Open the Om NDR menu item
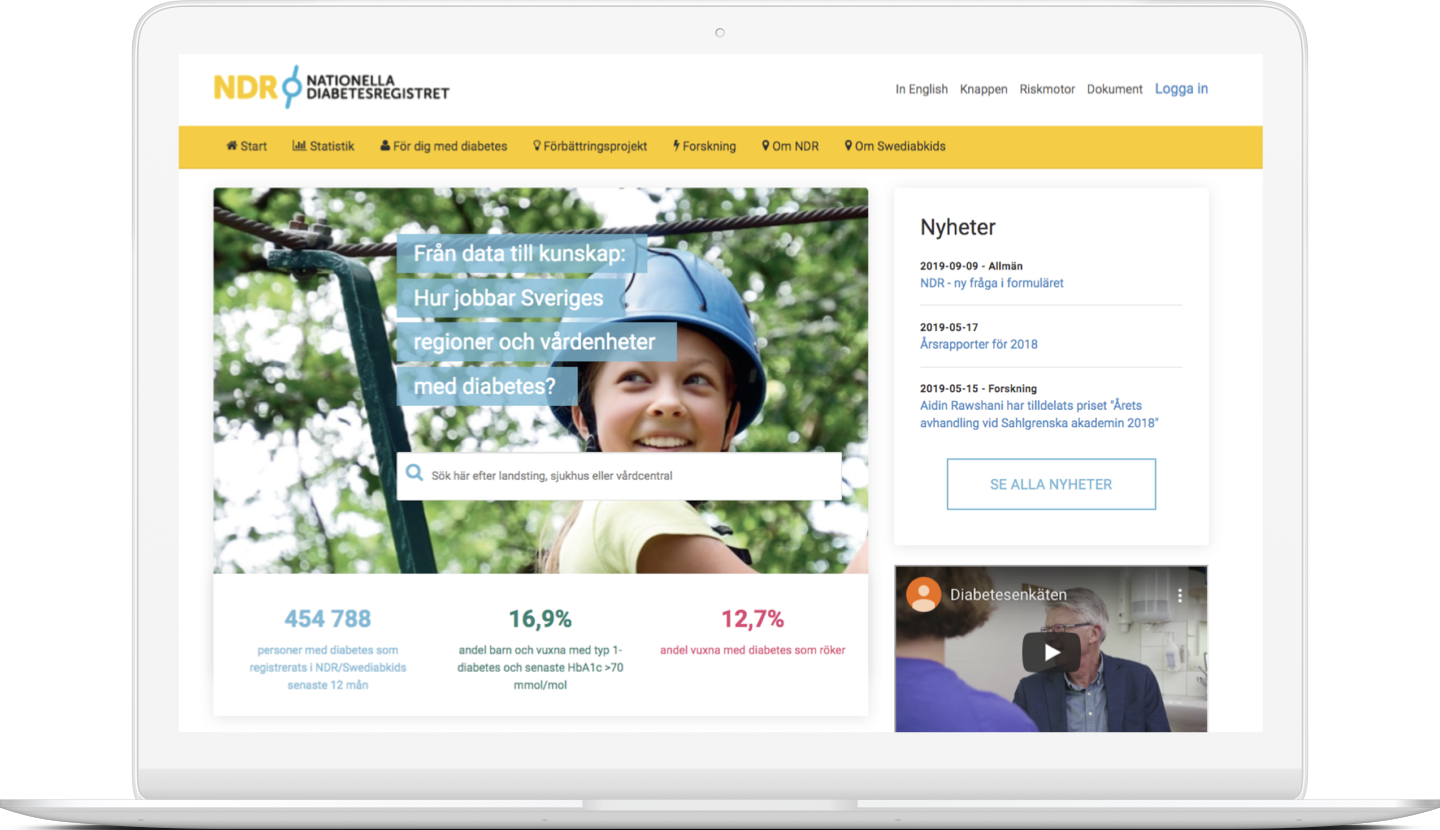This screenshot has width=1440, height=830. (790, 146)
